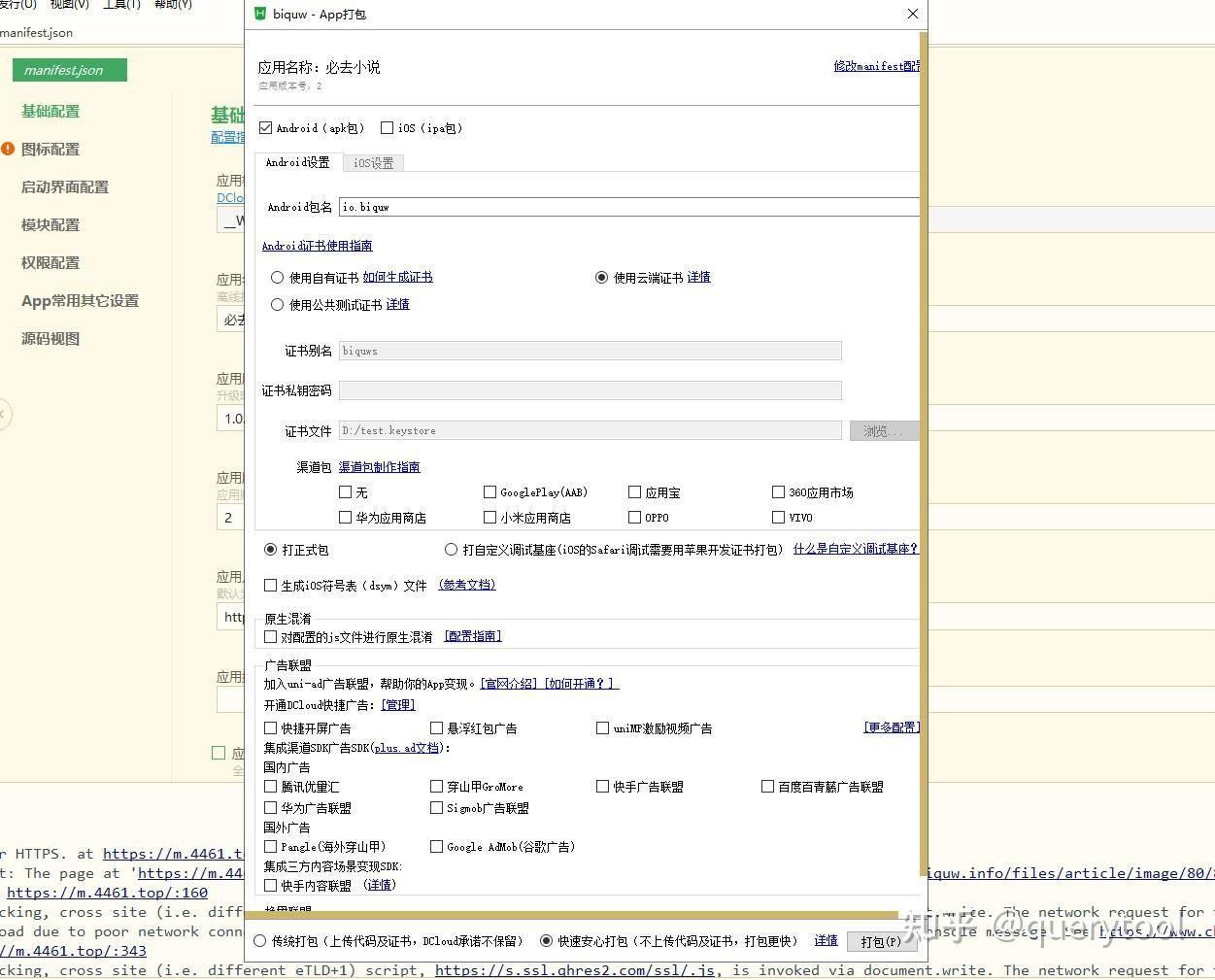Switch to the Android设置 tab
This screenshot has width=1215, height=980.
[298, 162]
